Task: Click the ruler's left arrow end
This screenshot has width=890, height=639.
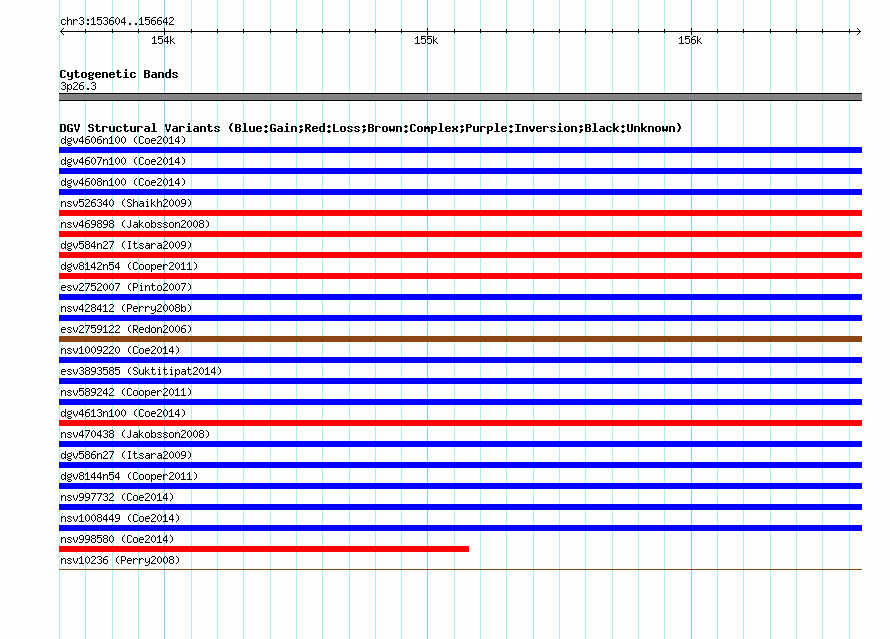Action: click(x=62, y=31)
